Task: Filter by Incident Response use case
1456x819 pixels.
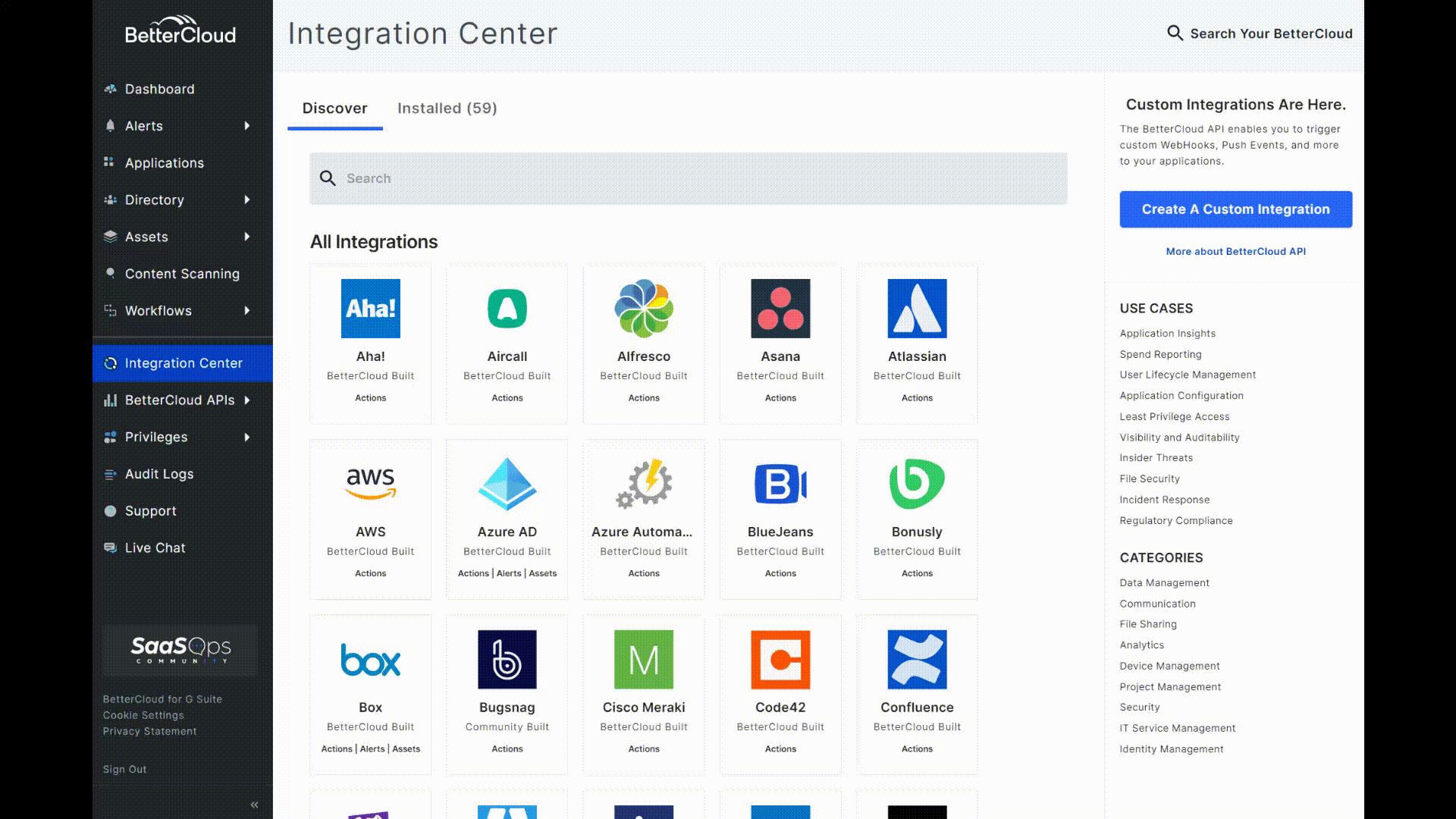Action: click(x=1165, y=499)
